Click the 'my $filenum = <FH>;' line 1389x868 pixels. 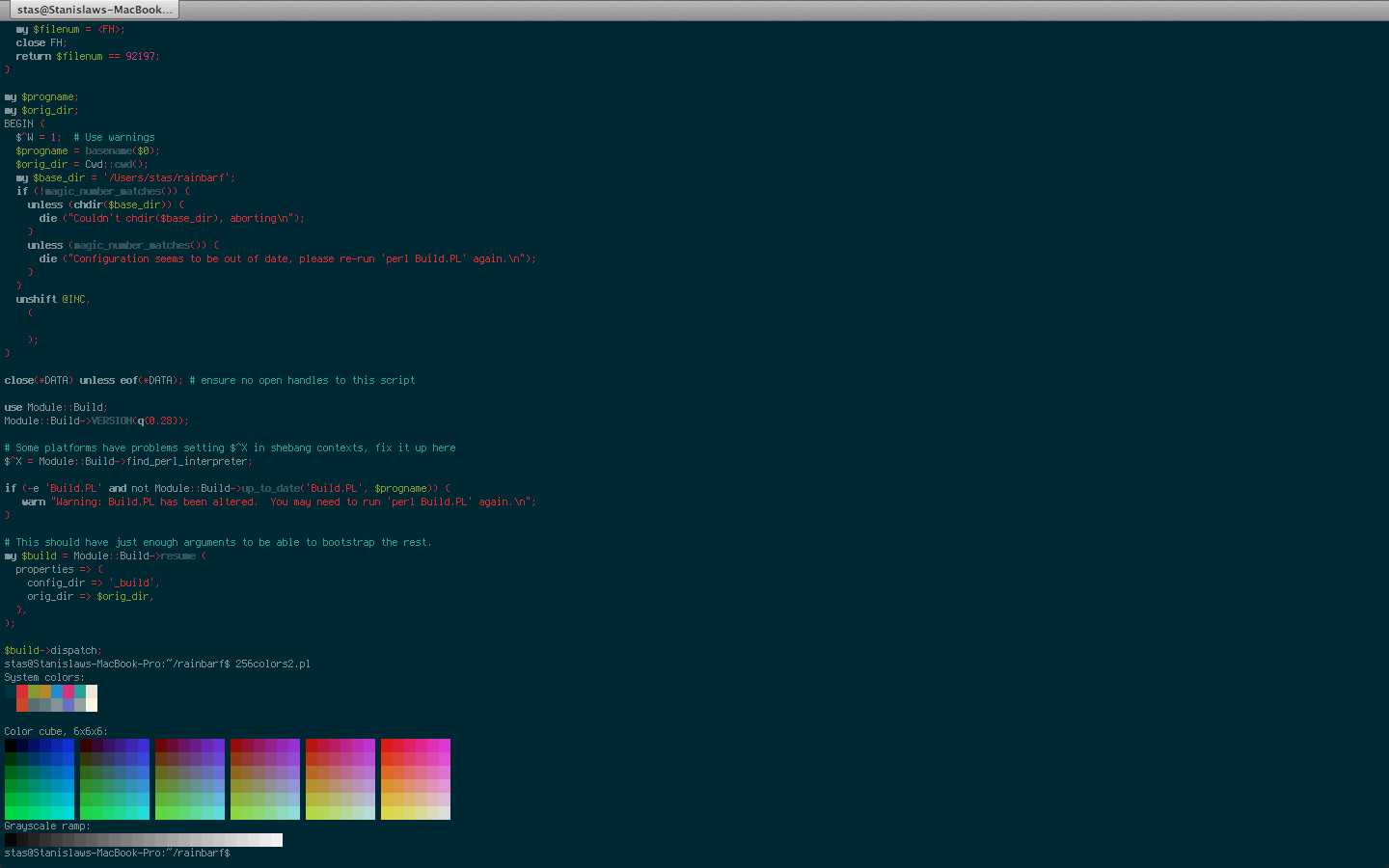[x=70, y=30]
